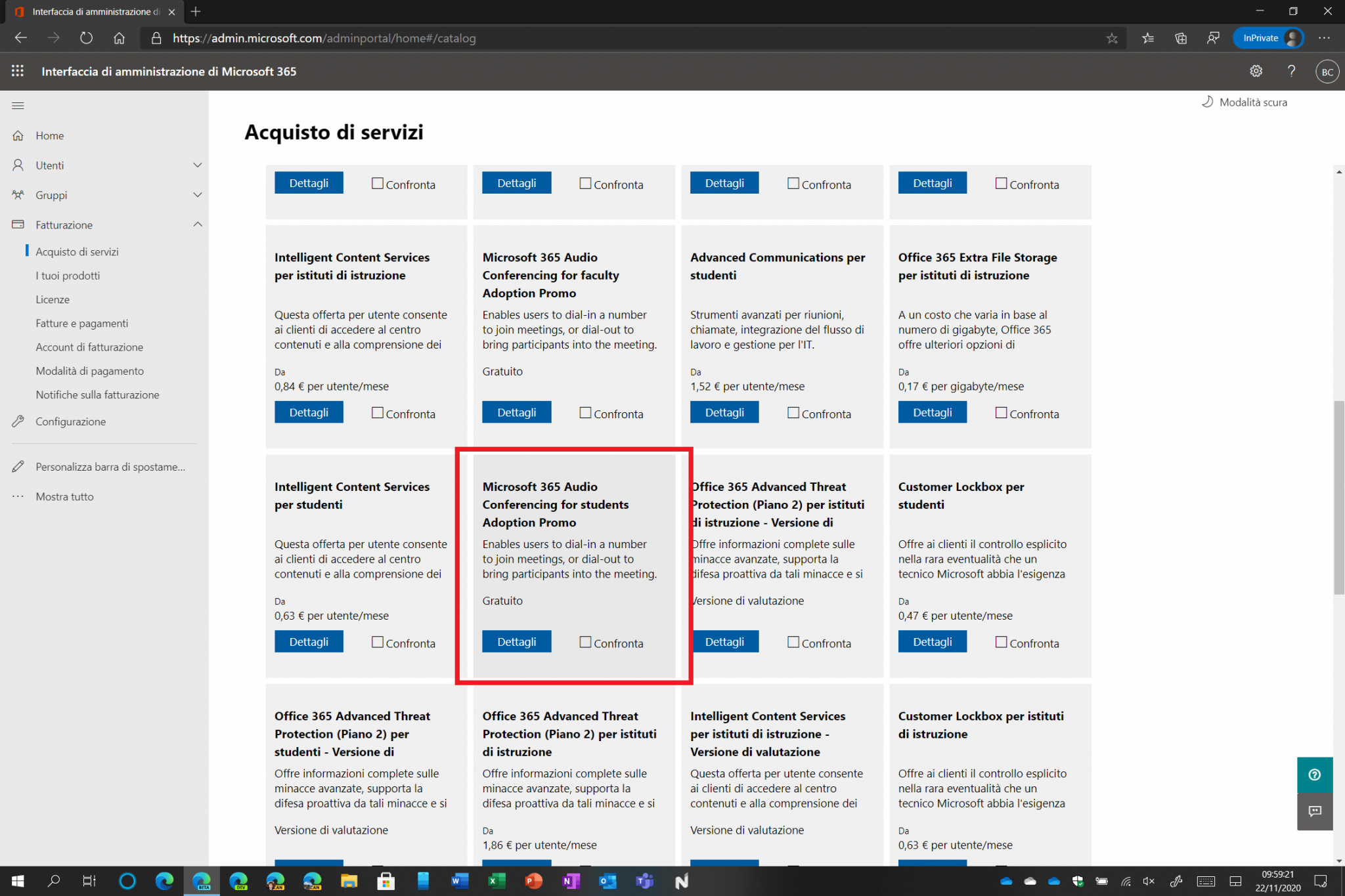The image size is (1345, 896).
Task: Check Confronta for Office 365 Extra File Storage
Action: tap(1001, 413)
